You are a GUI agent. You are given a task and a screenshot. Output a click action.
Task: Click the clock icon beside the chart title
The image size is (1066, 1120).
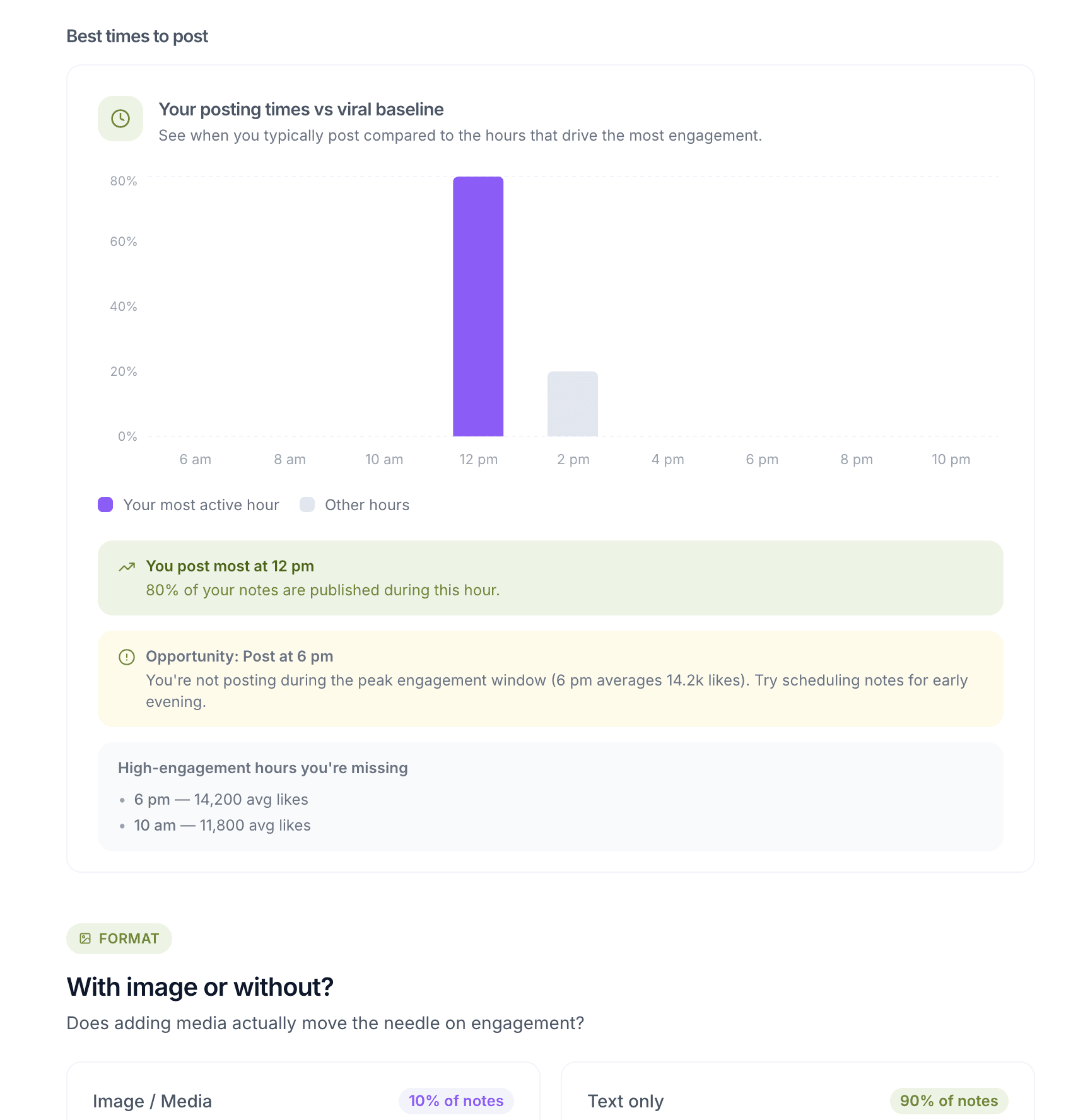tap(120, 118)
